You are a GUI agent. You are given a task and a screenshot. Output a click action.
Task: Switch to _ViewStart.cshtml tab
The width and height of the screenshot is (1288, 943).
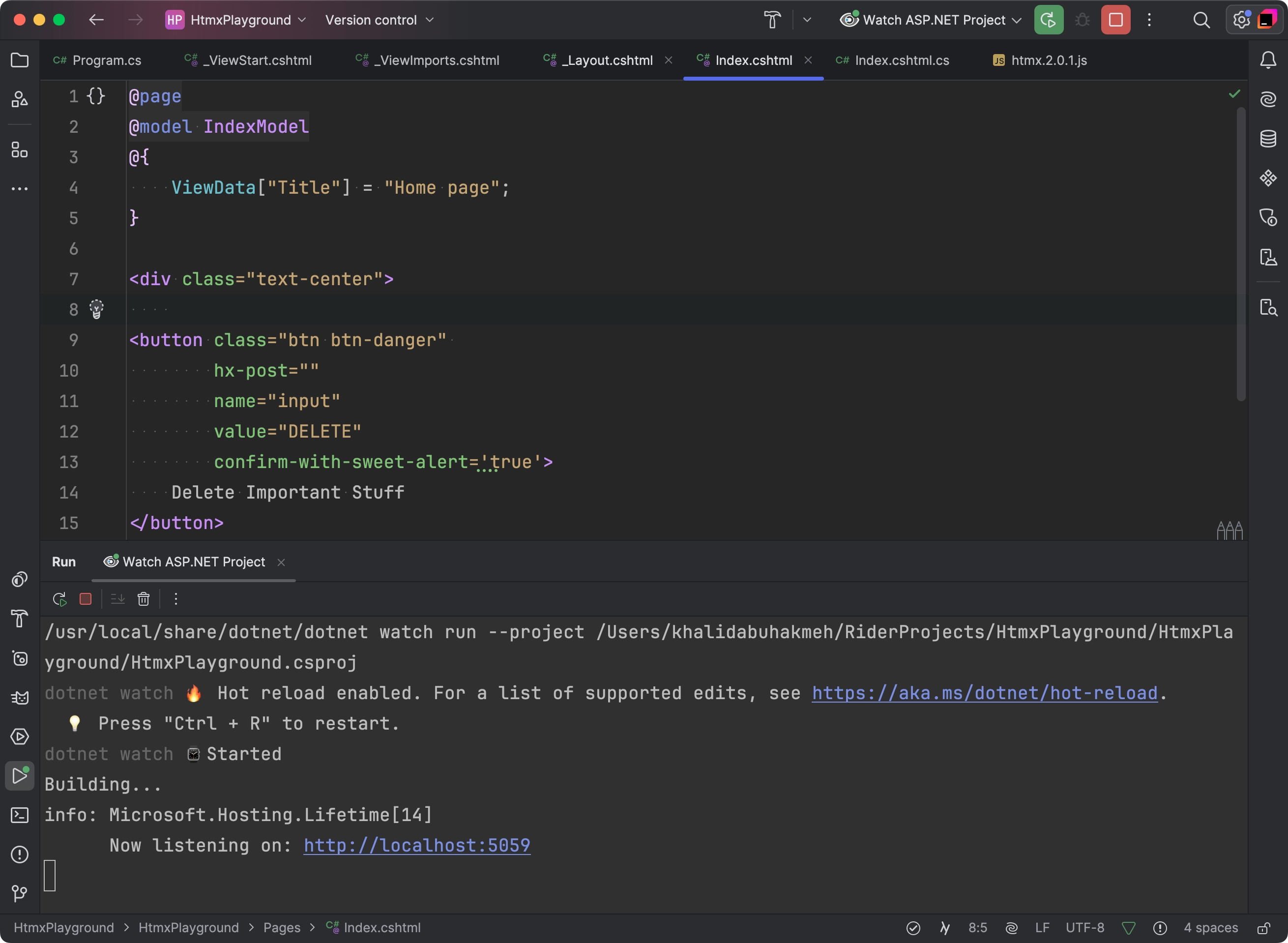point(248,60)
